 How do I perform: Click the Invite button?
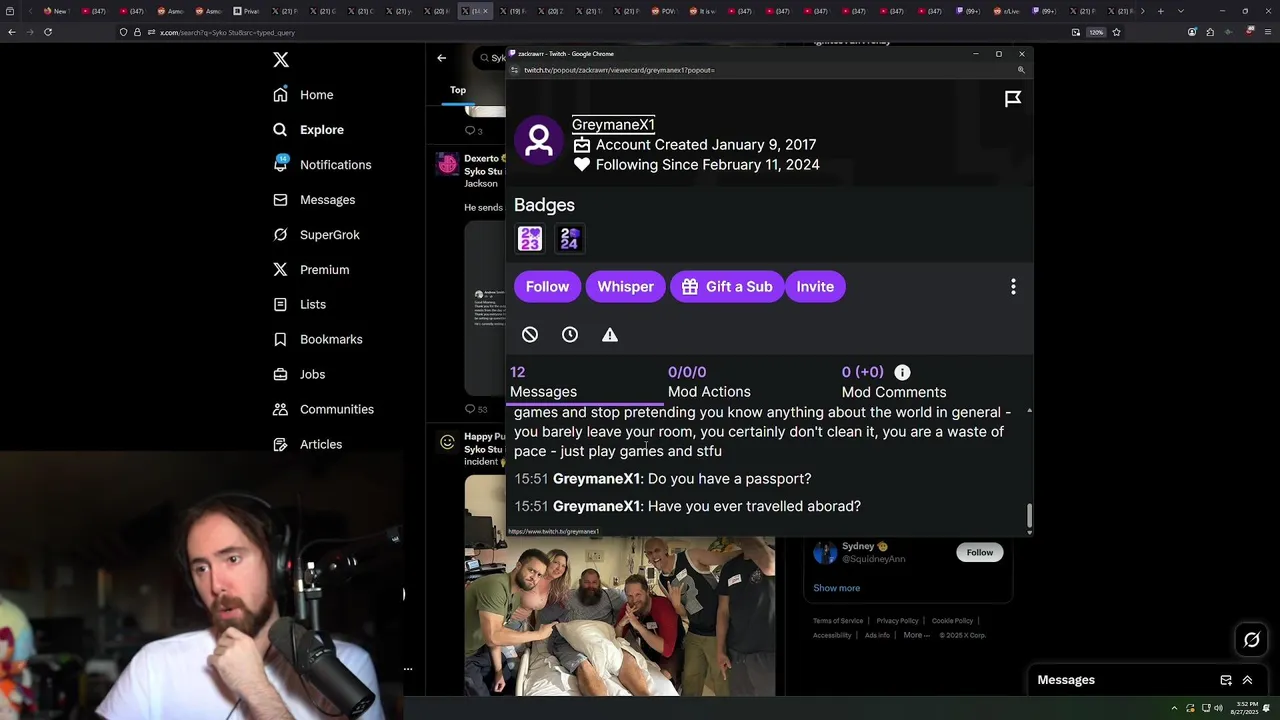[815, 287]
